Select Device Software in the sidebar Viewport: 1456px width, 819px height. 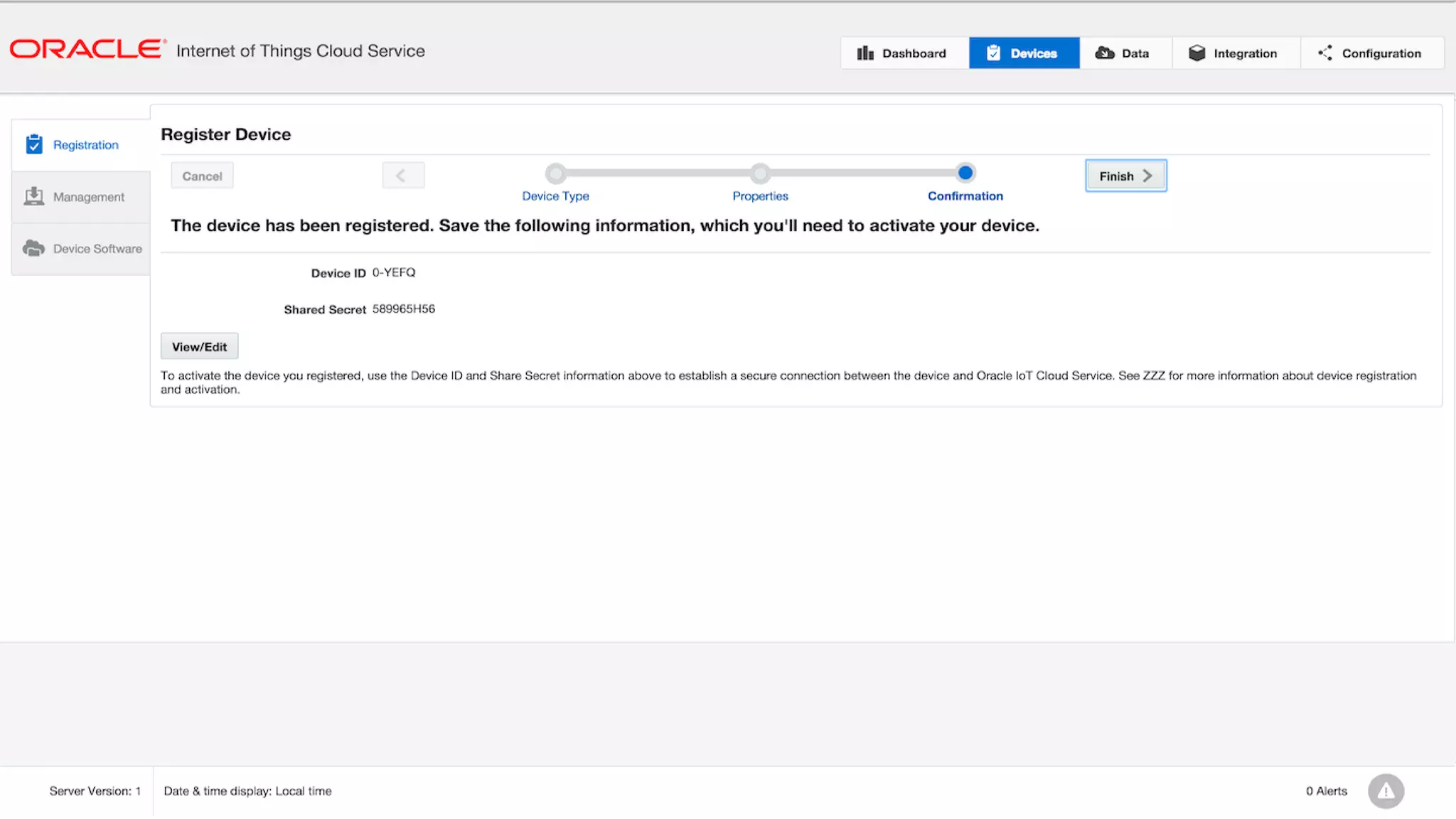[x=81, y=249]
